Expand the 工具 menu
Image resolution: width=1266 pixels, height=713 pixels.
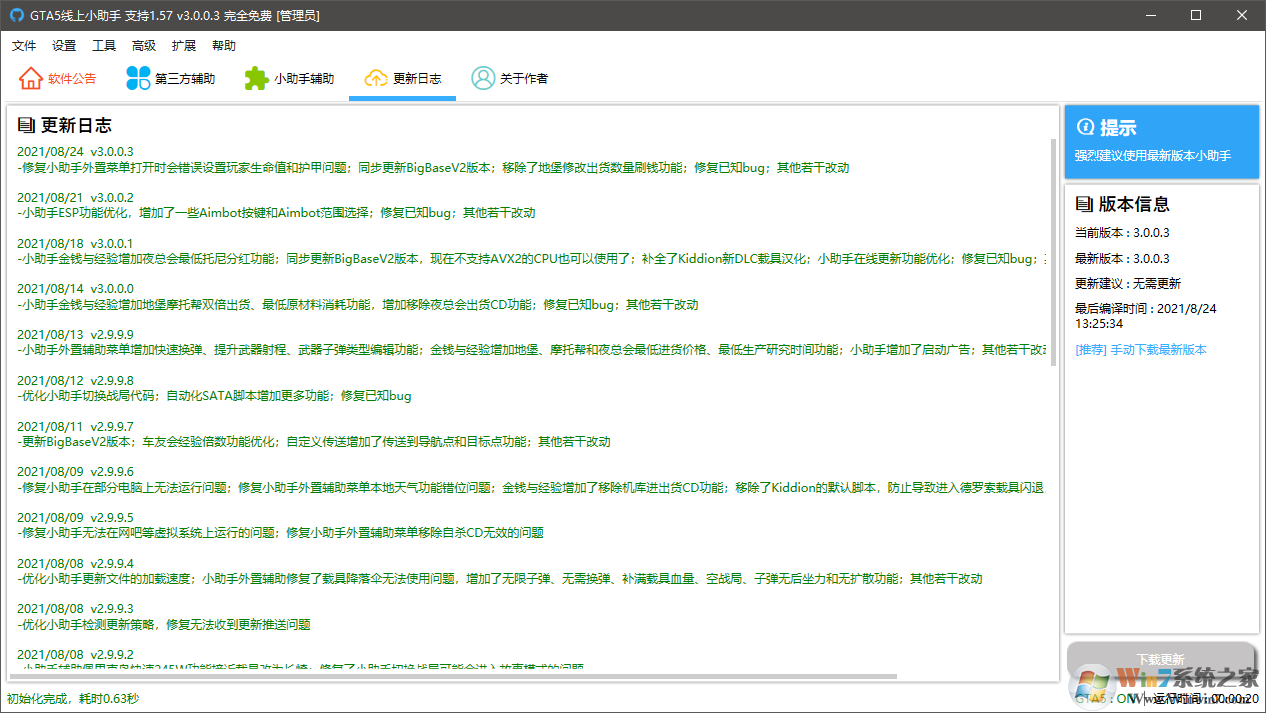104,45
